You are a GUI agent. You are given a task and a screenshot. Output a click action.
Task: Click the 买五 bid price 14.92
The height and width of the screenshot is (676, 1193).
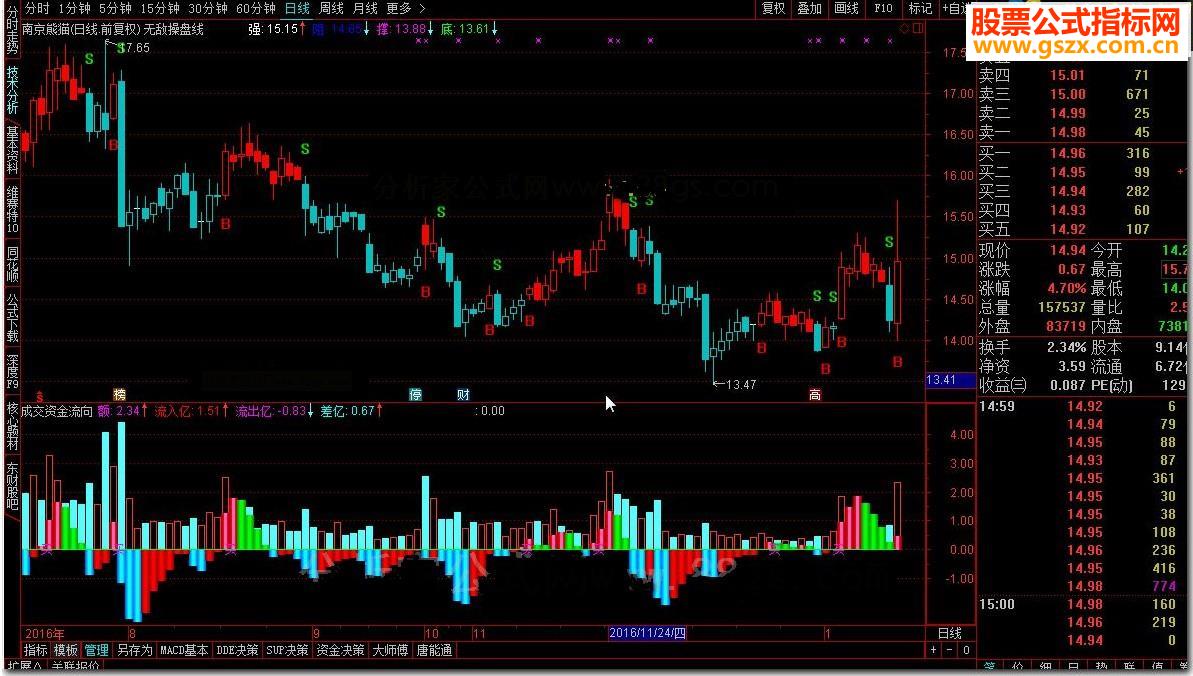point(1067,229)
